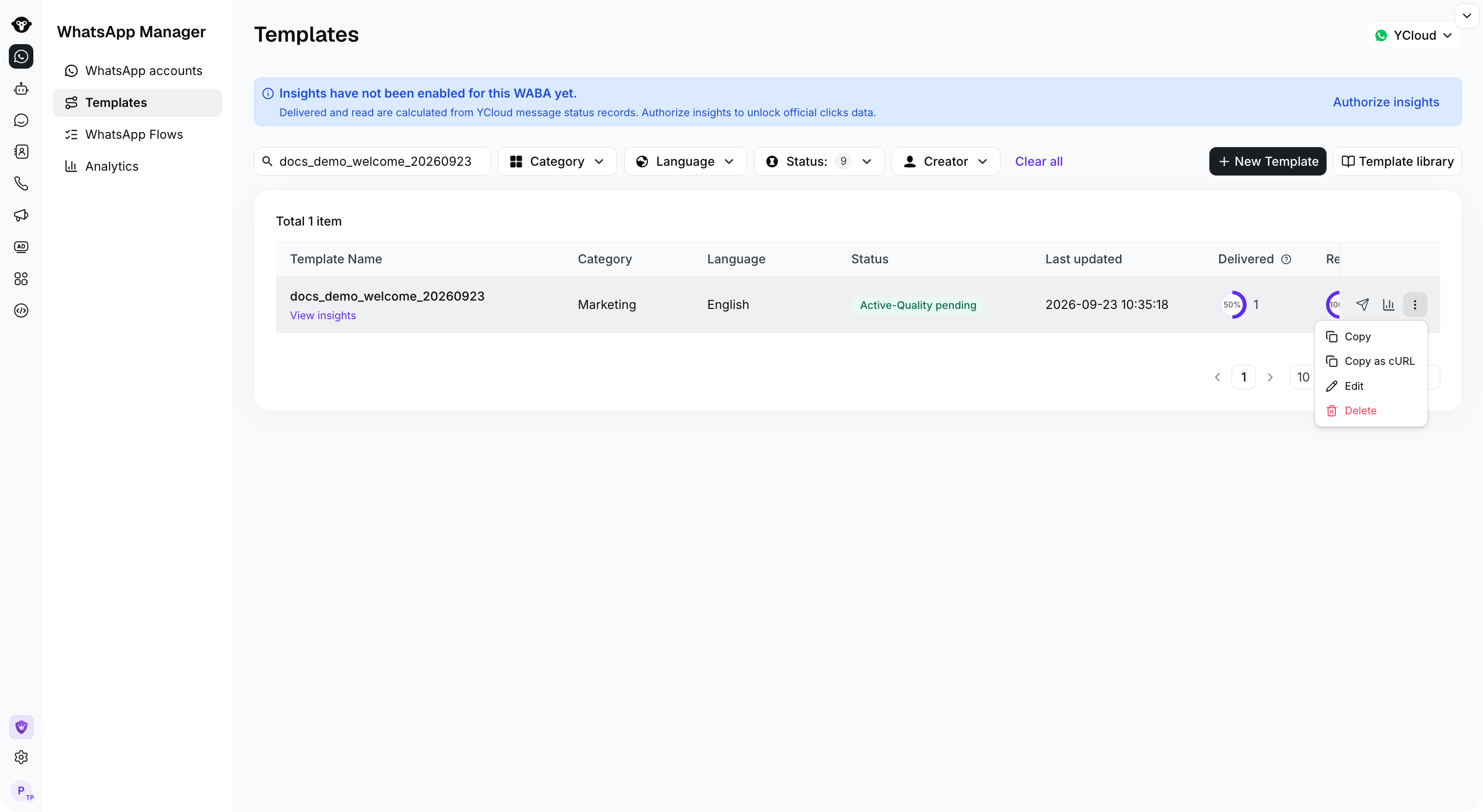Open the WhatsApp icon in left rail
Image resolution: width=1483 pixels, height=812 pixels.
pyautogui.click(x=21, y=56)
